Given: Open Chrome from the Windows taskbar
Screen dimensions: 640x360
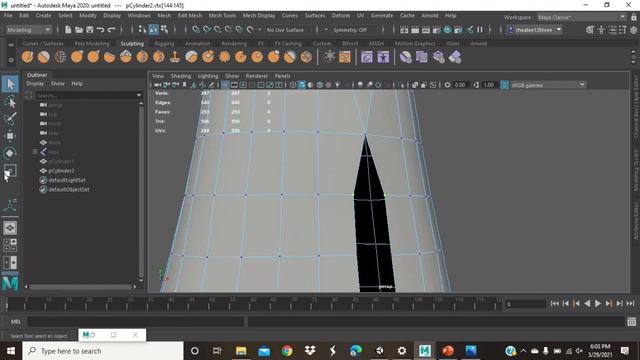Looking at the screenshot, I should click(287, 351).
